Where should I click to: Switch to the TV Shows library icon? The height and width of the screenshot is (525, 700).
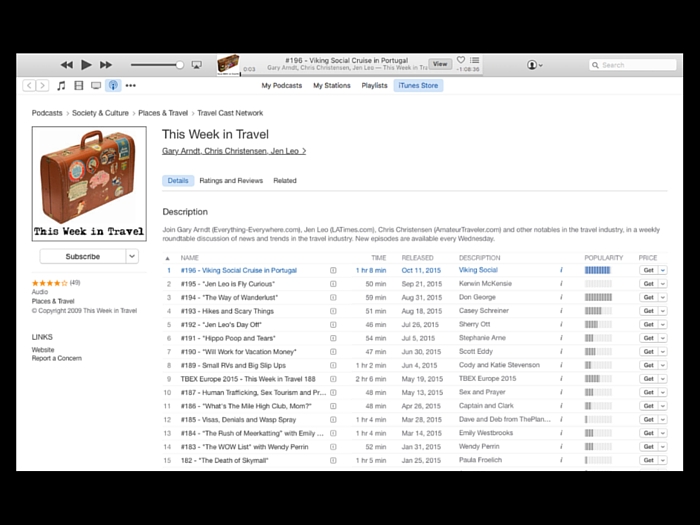click(x=96, y=85)
